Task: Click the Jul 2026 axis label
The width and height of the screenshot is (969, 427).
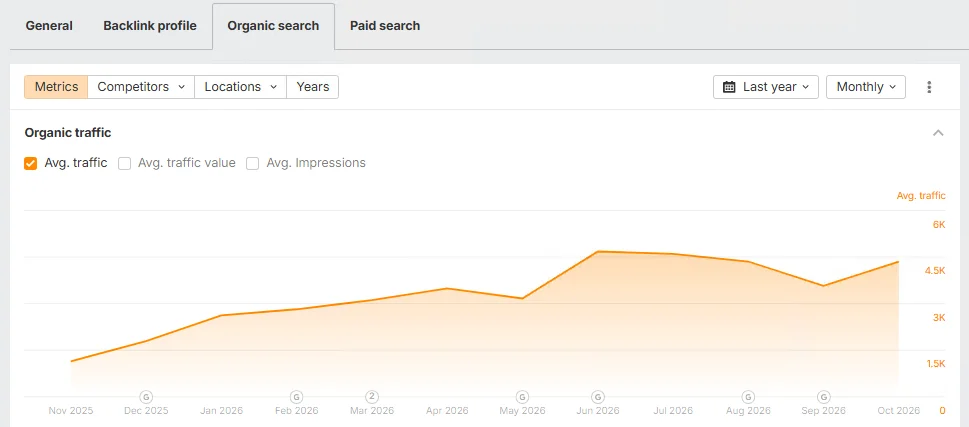Action: [x=672, y=411]
